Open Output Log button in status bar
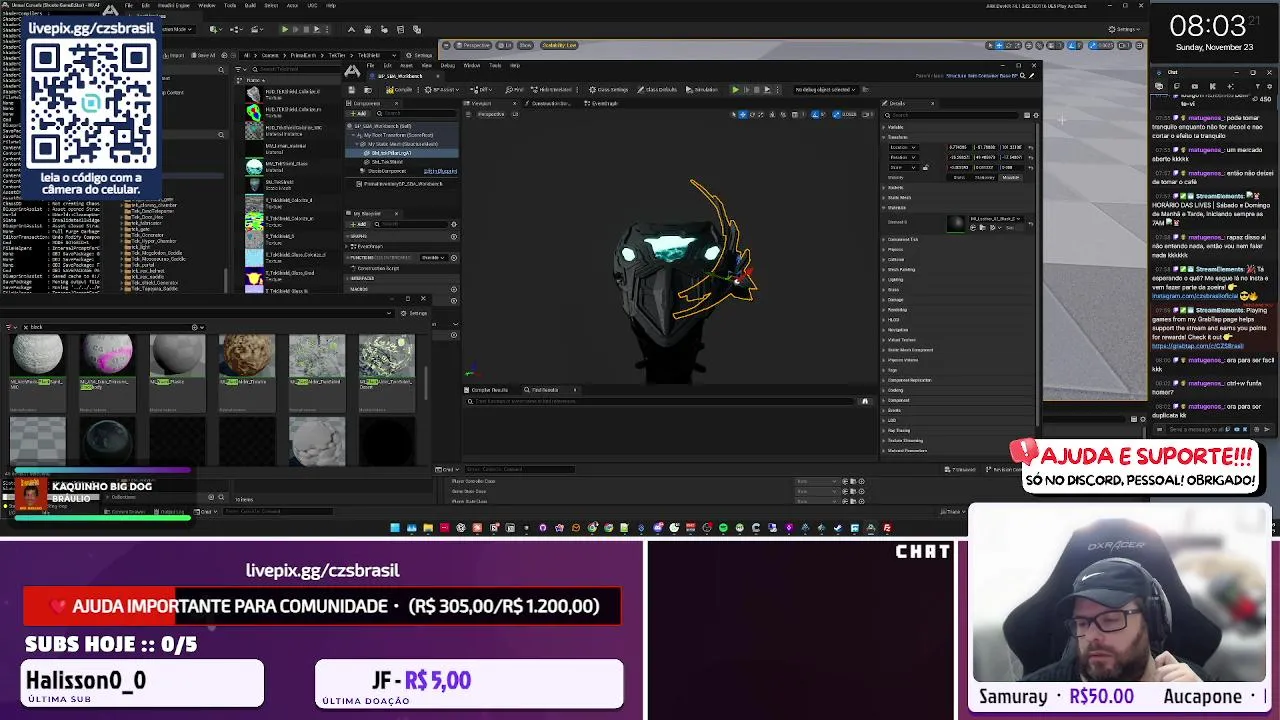 [x=168, y=512]
